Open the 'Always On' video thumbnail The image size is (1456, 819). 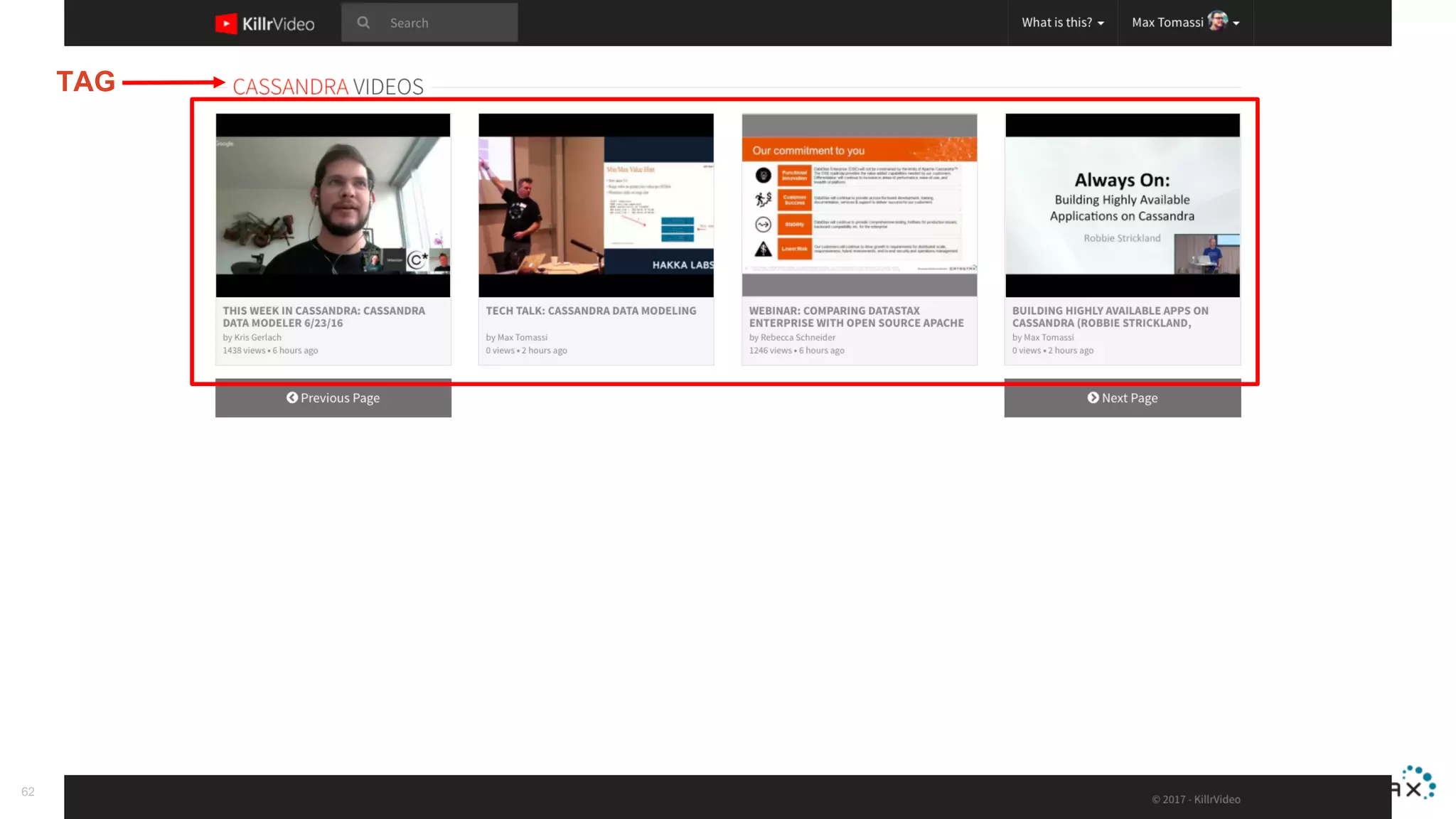[1122, 205]
